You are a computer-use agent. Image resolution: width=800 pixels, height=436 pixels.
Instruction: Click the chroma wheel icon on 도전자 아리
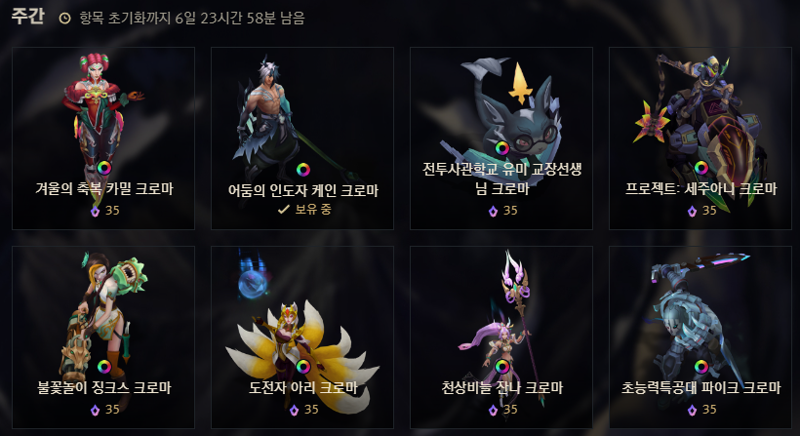coord(303,367)
